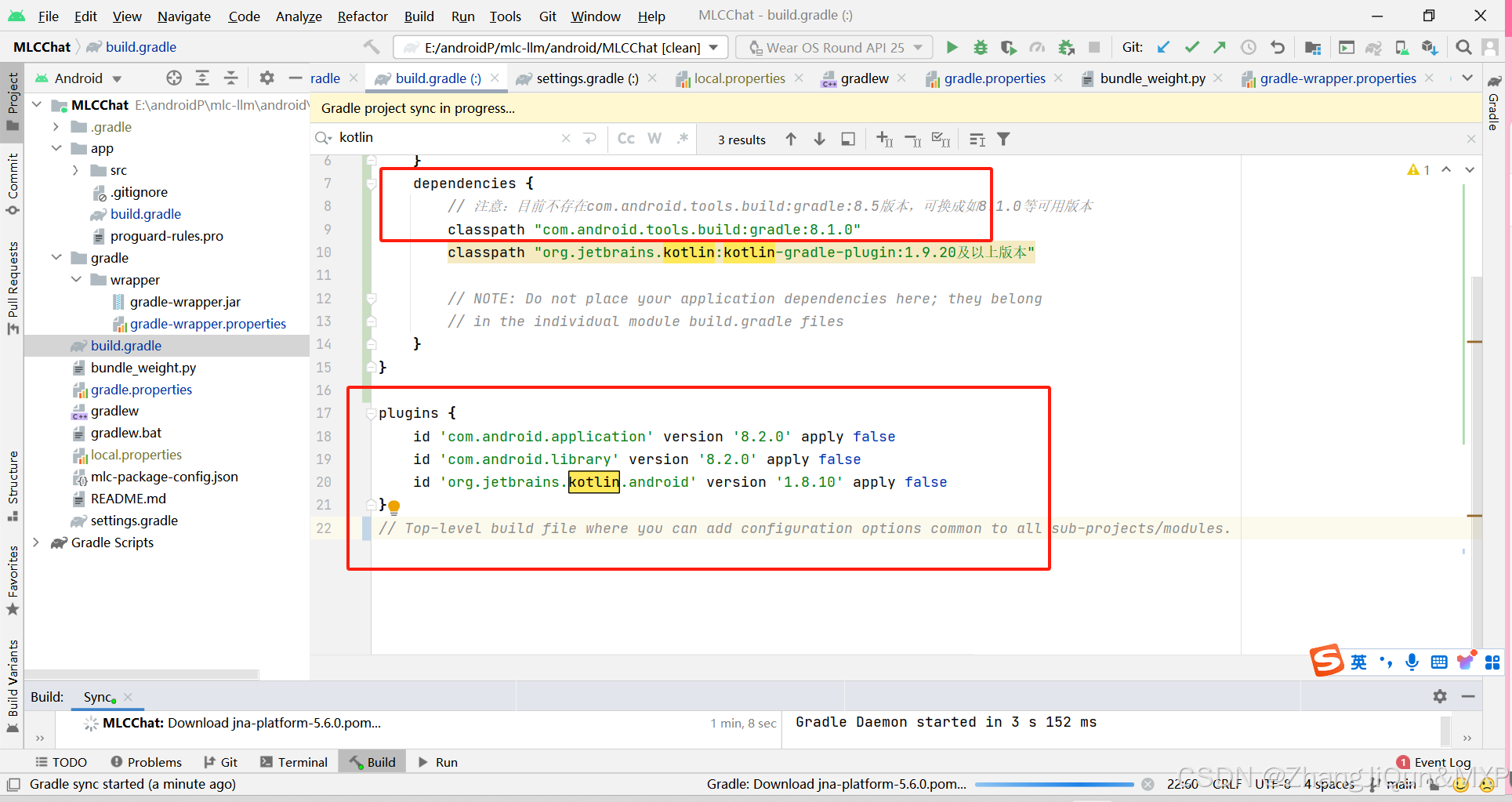Click the warning indicator in editor
The image size is (1512, 802).
[1419, 169]
